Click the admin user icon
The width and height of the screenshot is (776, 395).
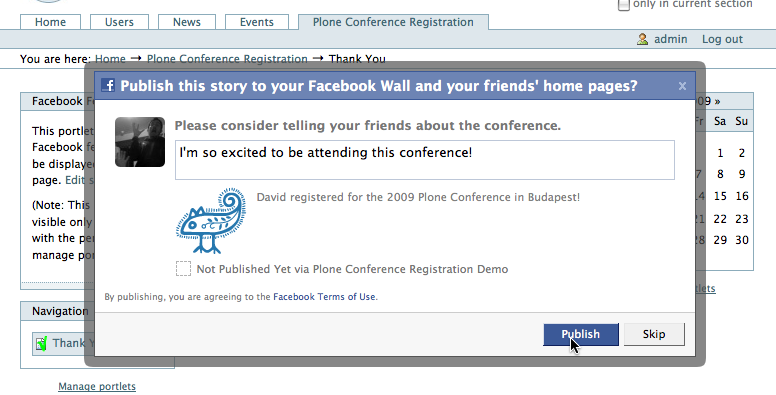(642, 39)
